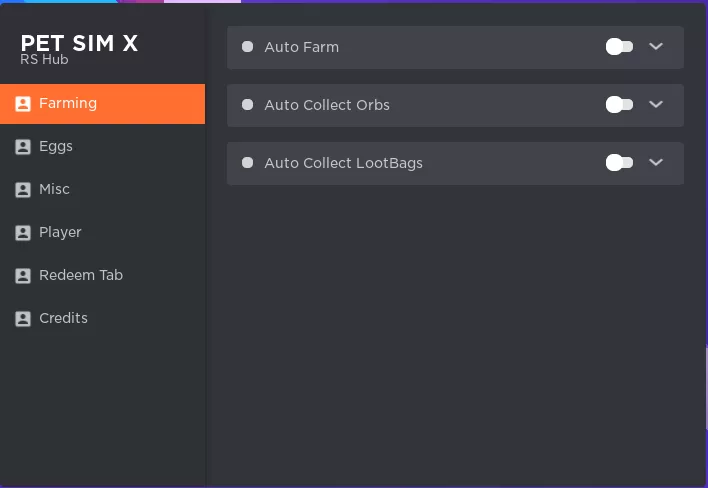Toggle Auto Collect LootBags on
708x488 pixels.
click(x=619, y=163)
